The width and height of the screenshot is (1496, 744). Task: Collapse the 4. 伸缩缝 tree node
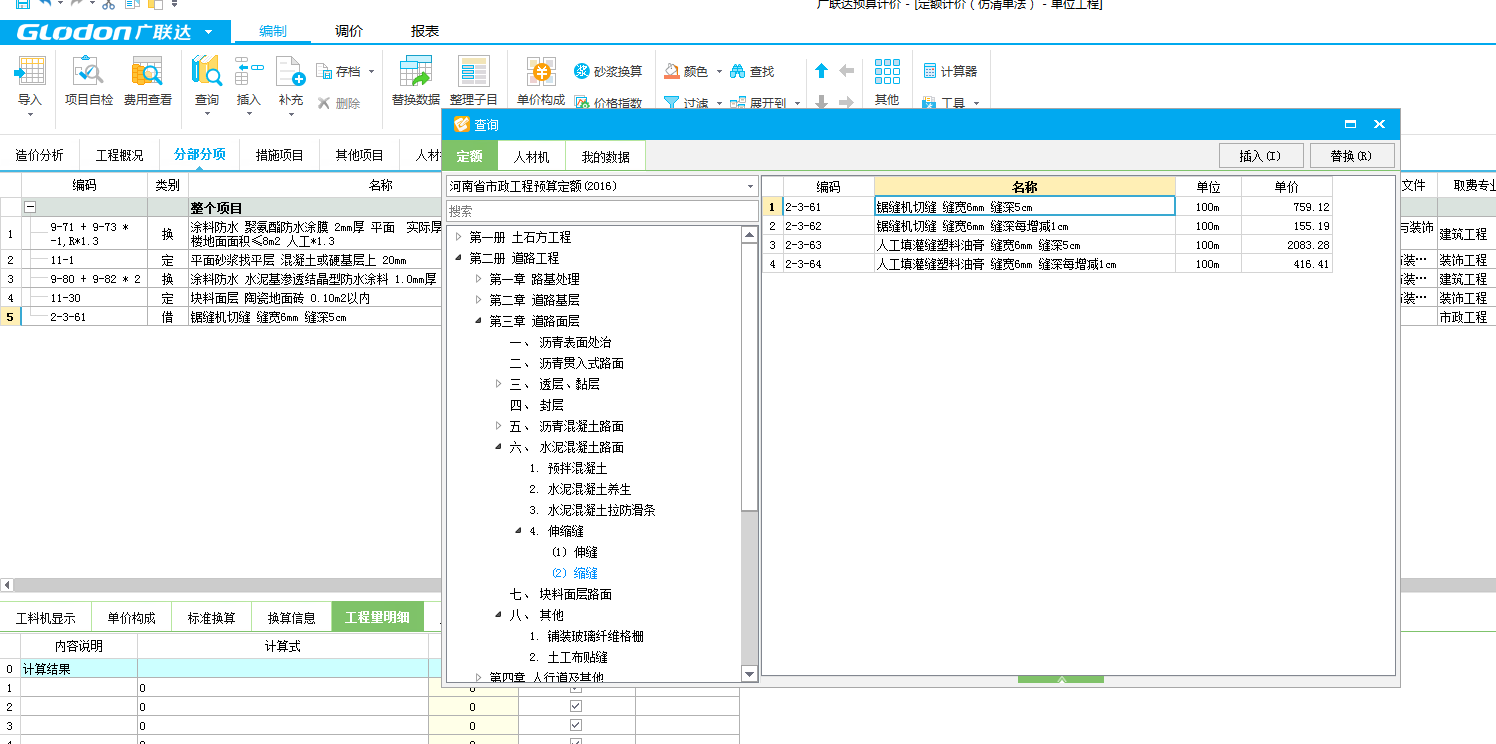tap(518, 531)
